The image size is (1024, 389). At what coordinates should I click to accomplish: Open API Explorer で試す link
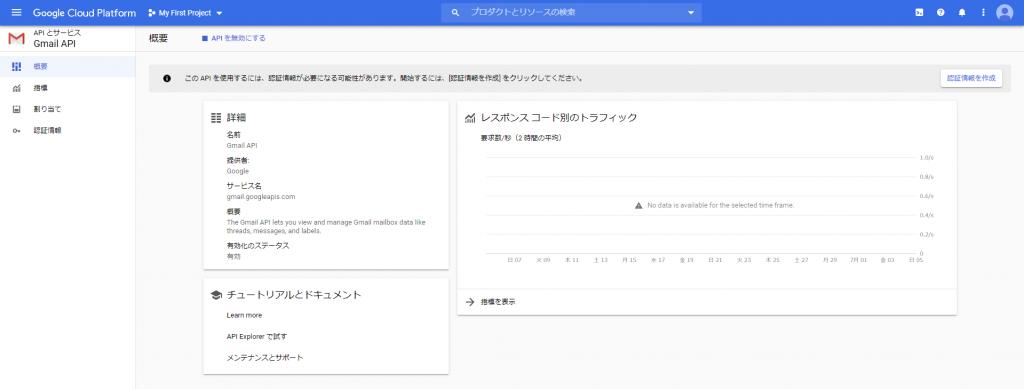257,337
